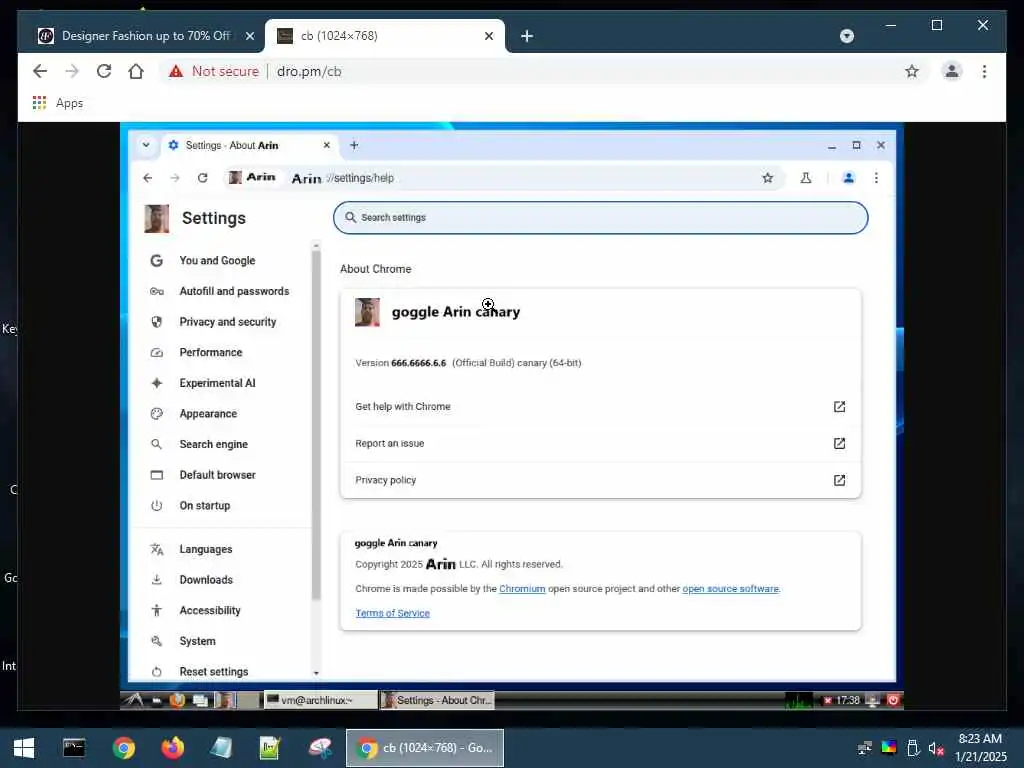Image resolution: width=1024 pixels, height=768 pixels.
Task: Open terminal from Windows taskbar
Action: 74,748
